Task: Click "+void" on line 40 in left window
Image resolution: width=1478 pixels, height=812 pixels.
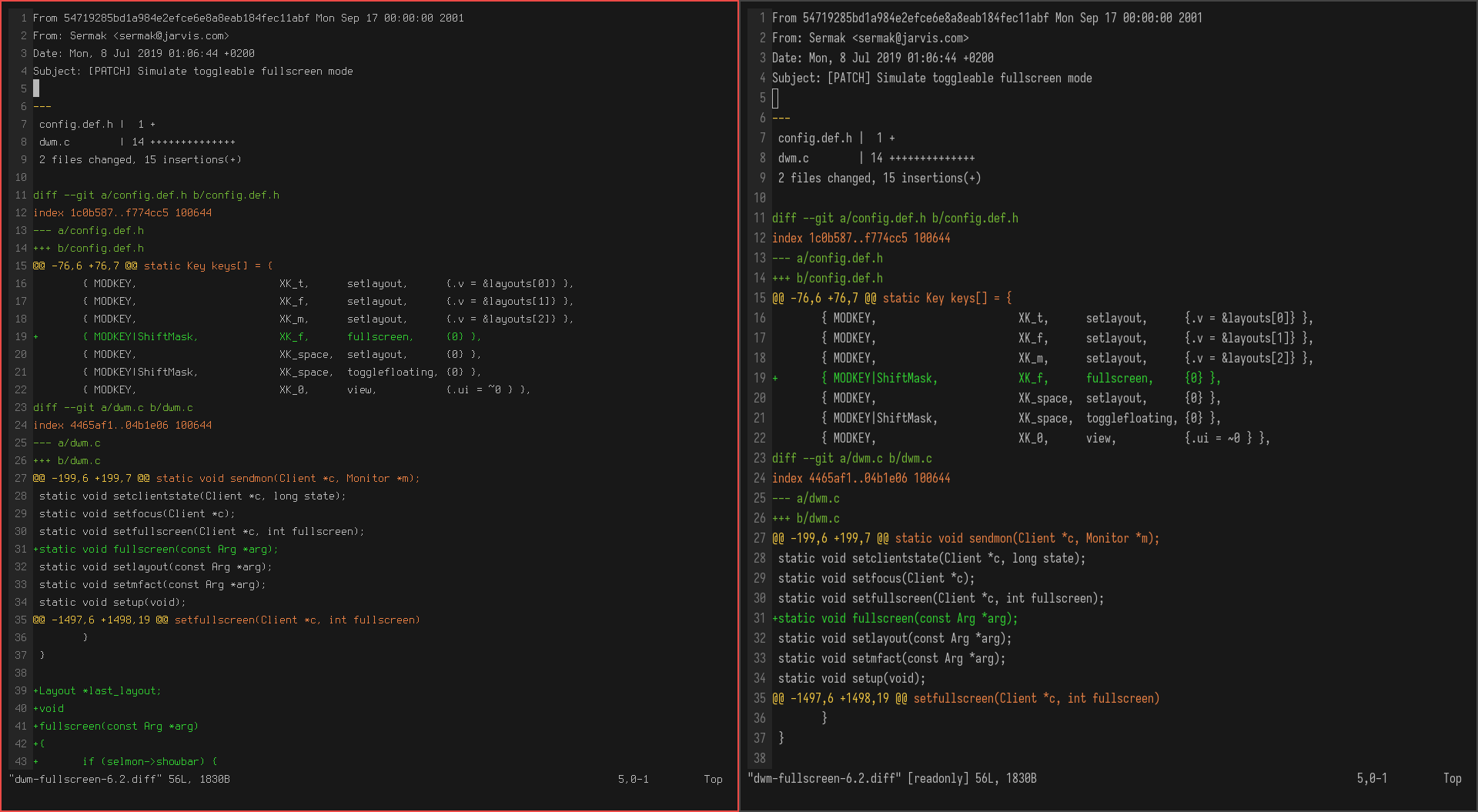Action: point(48,708)
